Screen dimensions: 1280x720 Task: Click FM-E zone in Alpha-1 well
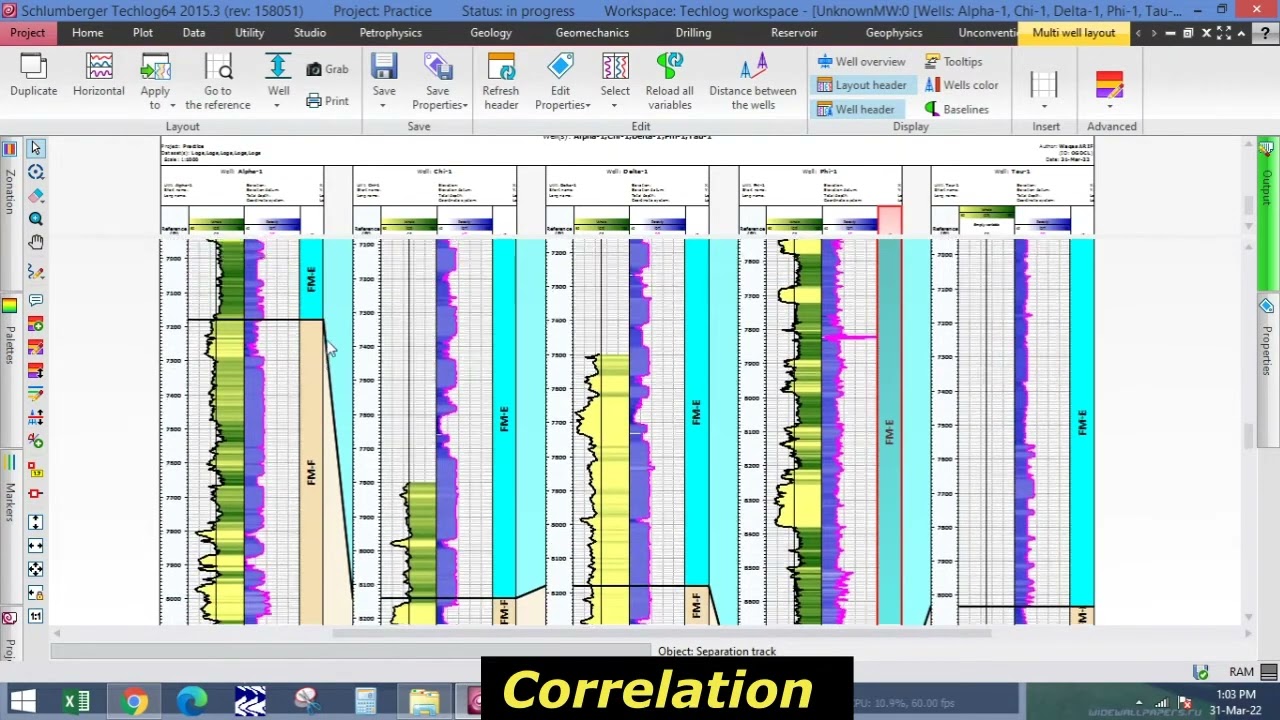312,278
